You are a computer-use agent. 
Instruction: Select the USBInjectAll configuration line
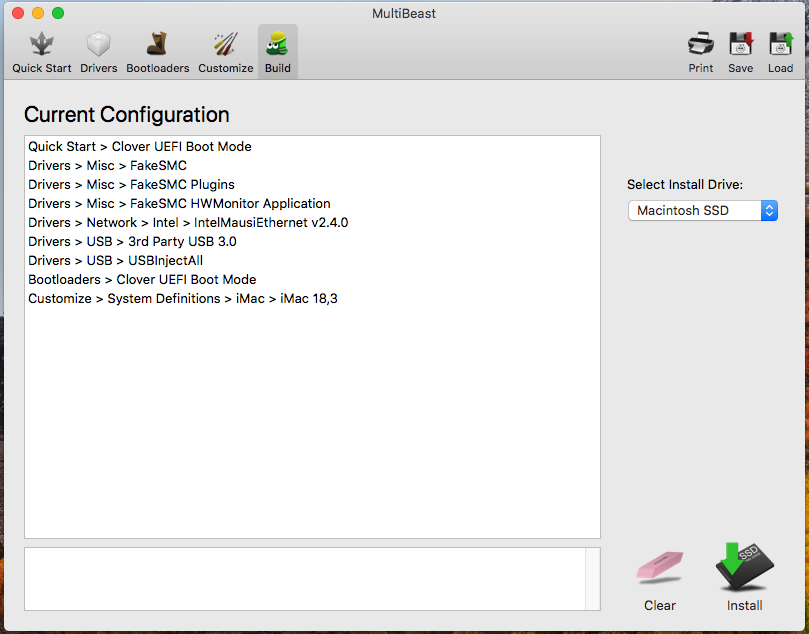point(115,260)
